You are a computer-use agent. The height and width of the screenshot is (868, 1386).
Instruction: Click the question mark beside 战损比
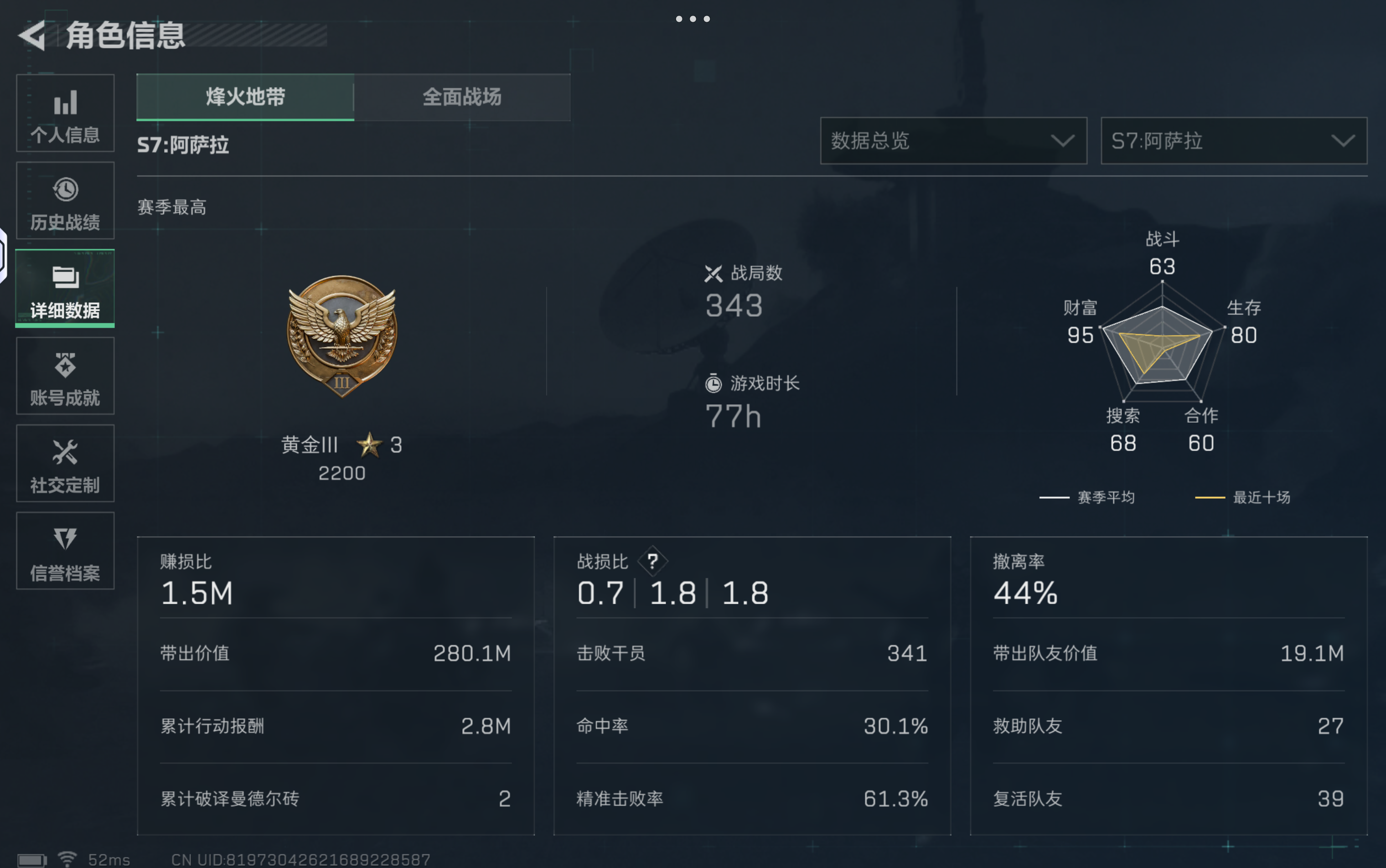pos(652,561)
